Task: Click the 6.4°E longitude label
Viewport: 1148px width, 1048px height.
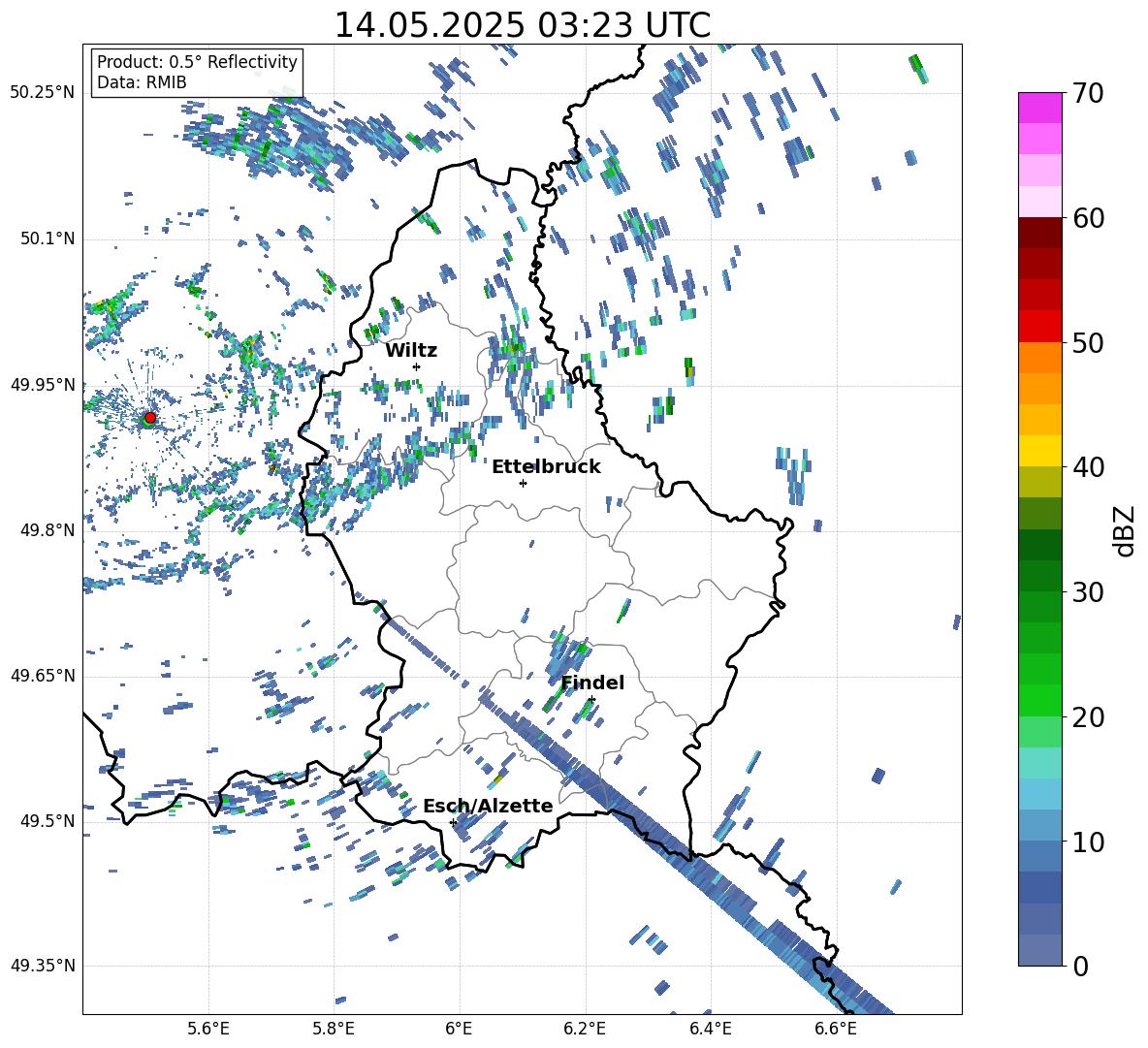Action: (x=710, y=1029)
